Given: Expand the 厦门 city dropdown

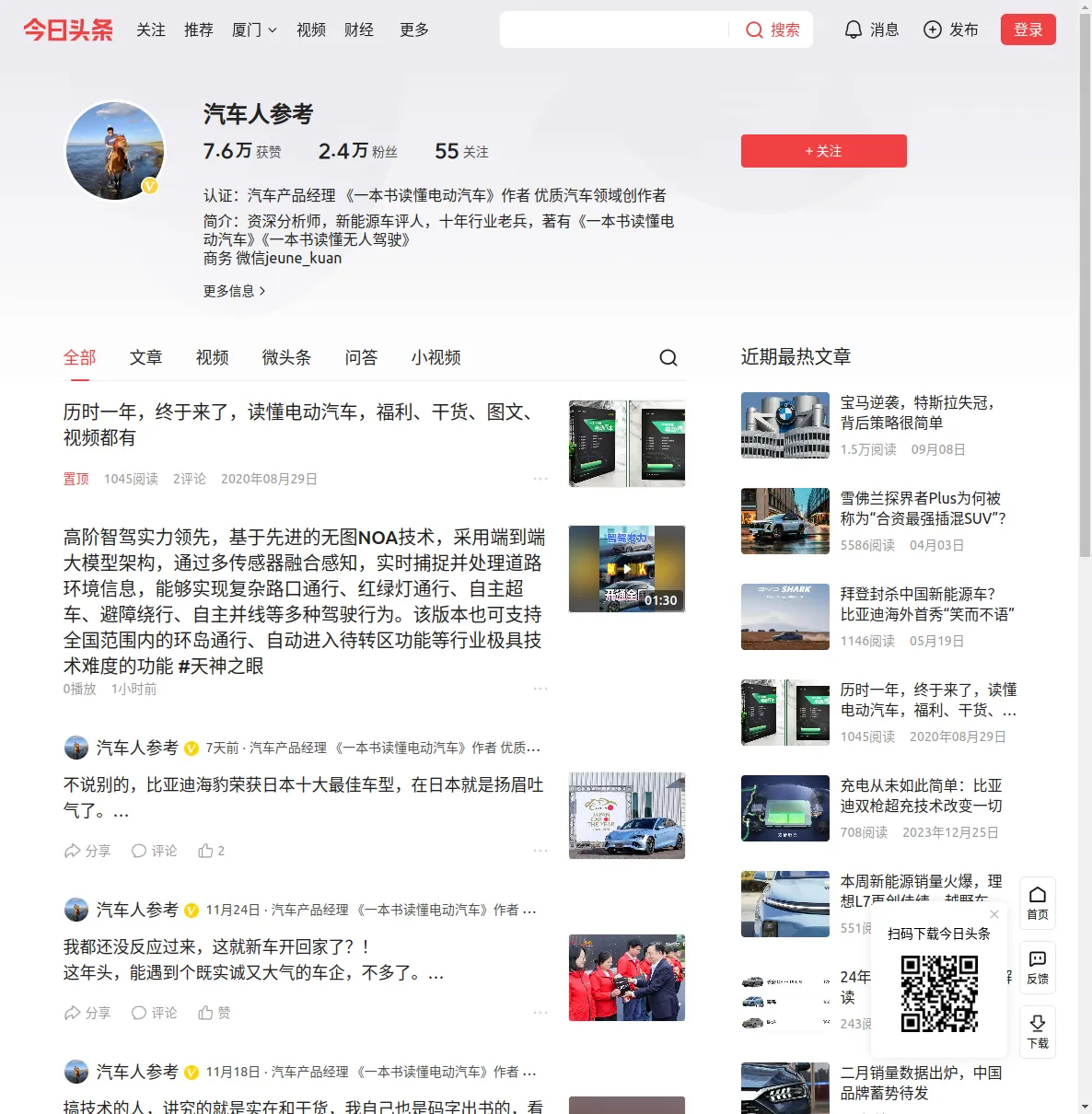Looking at the screenshot, I should click(254, 29).
